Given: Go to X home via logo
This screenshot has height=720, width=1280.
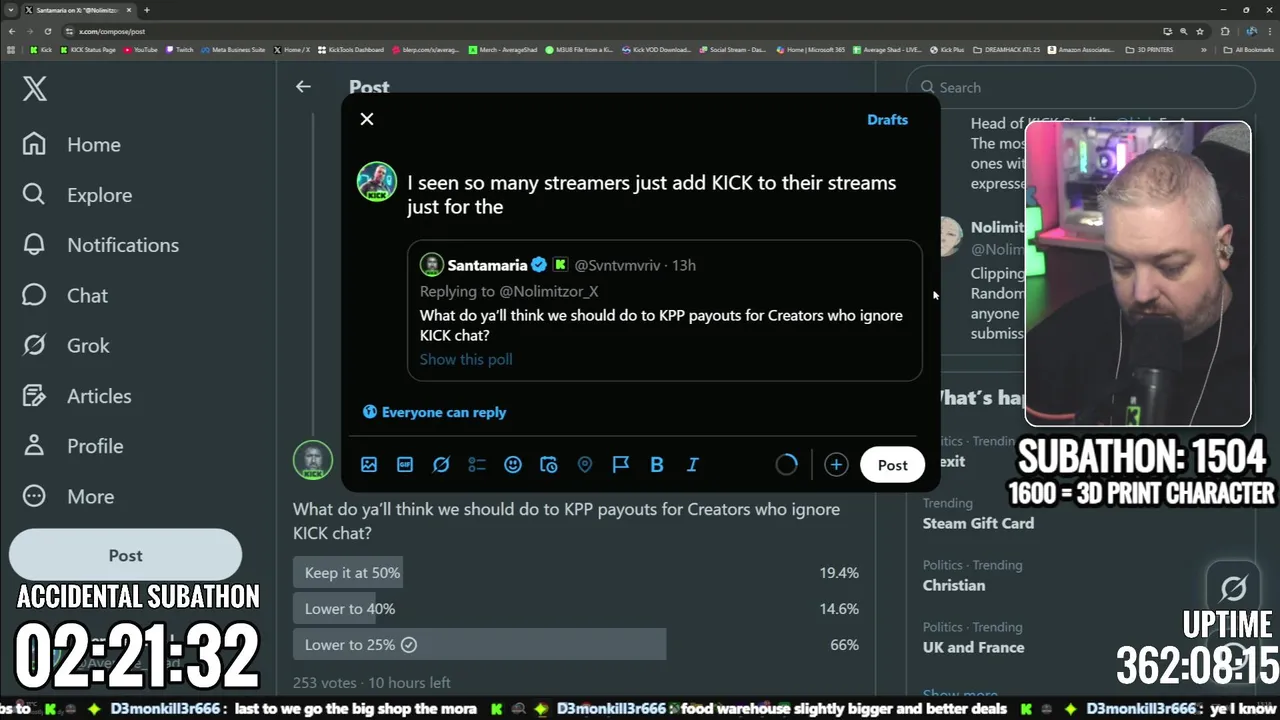Looking at the screenshot, I should 35,88.
